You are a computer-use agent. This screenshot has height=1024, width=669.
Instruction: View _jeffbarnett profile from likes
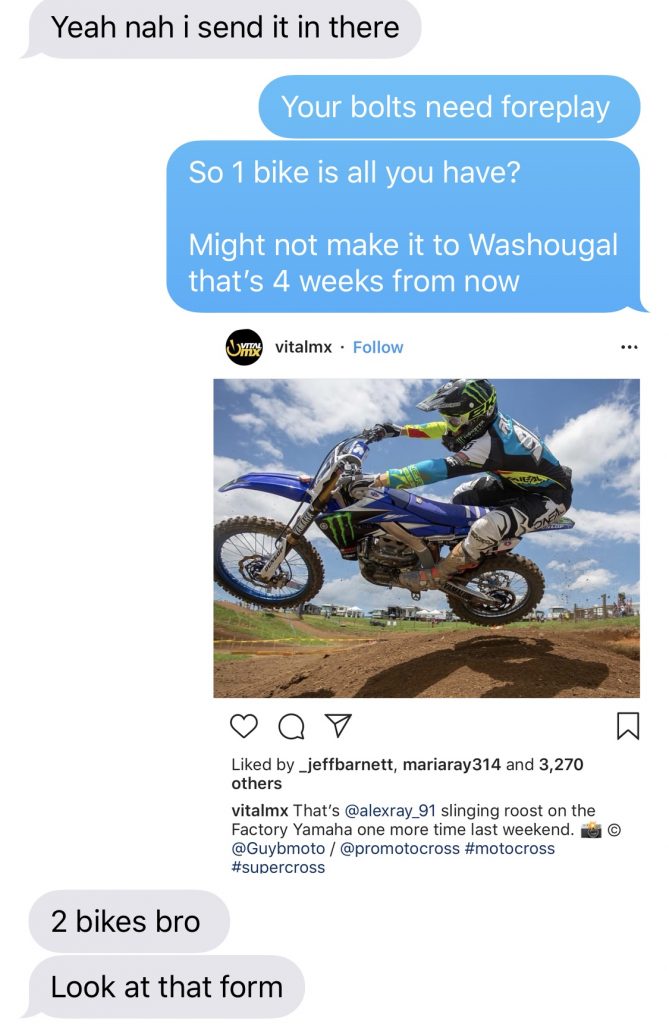(x=346, y=764)
